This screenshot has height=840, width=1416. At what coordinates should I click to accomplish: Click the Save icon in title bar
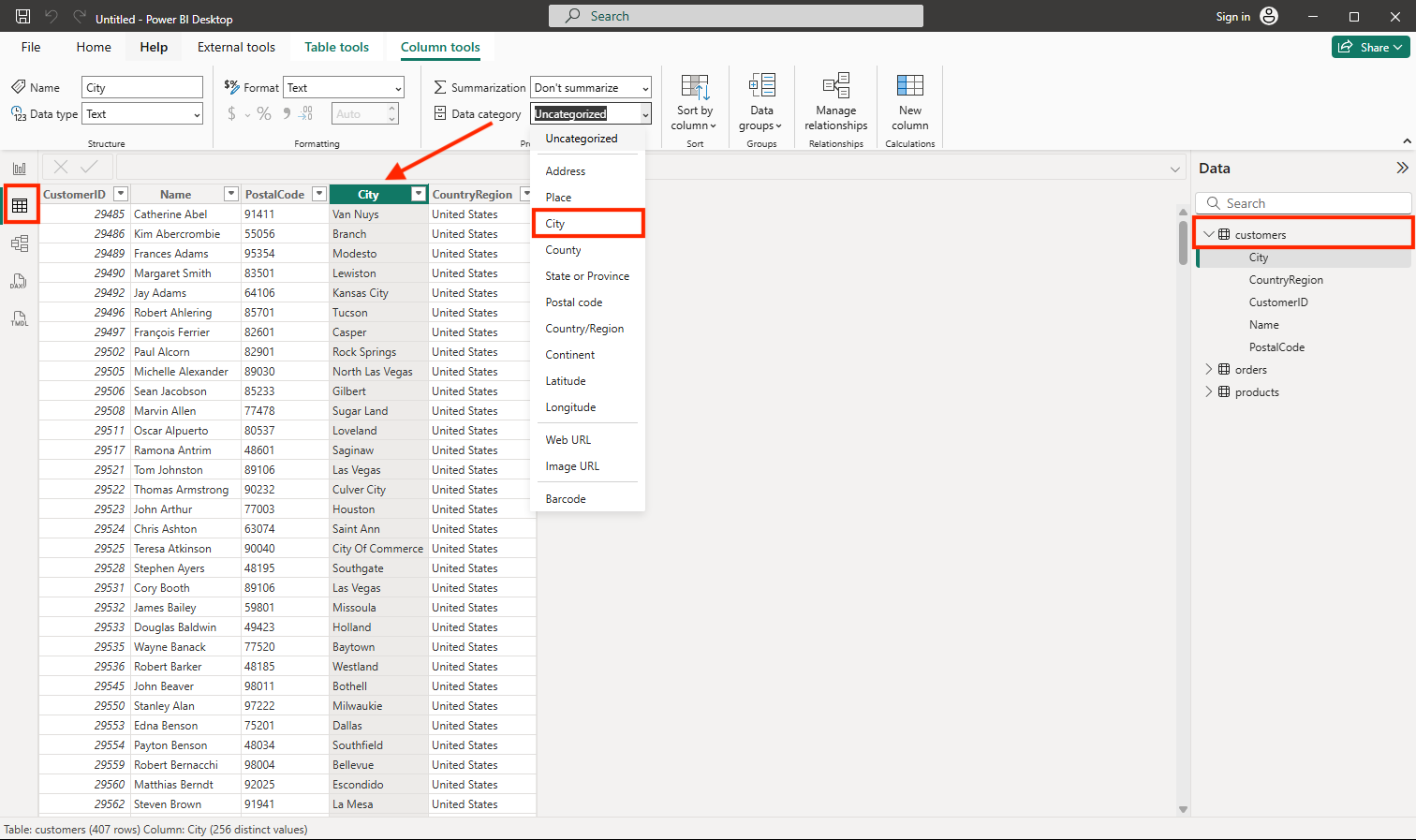(x=23, y=16)
